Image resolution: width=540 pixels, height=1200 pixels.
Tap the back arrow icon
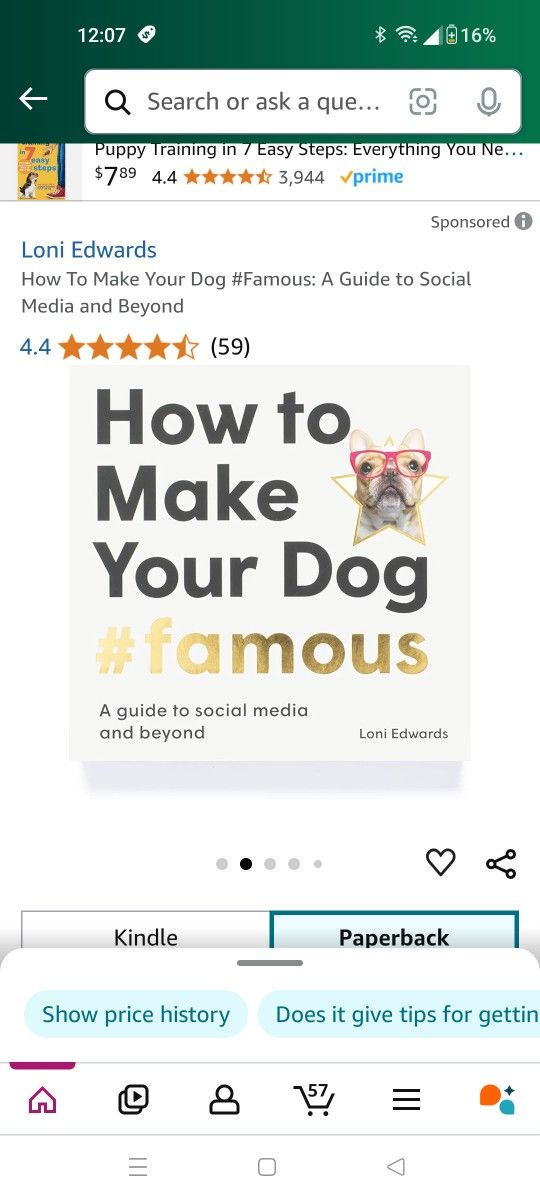[x=33, y=98]
